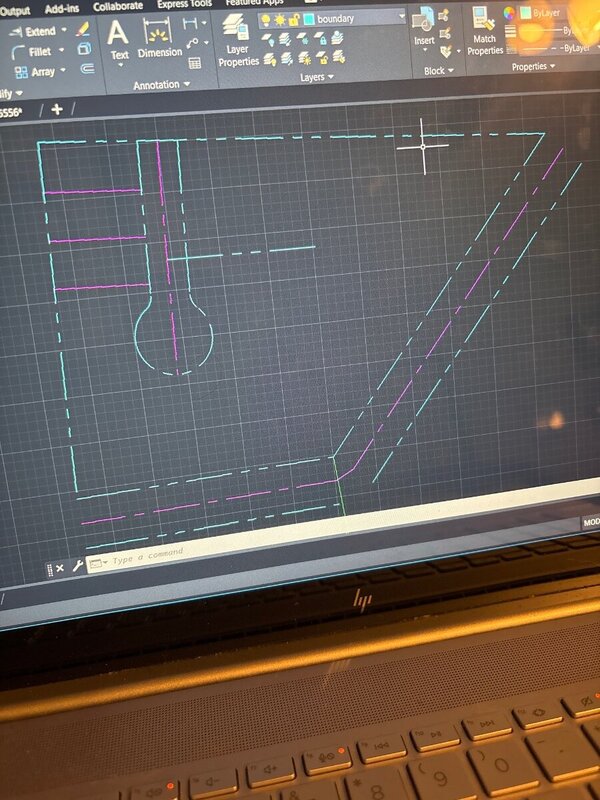The height and width of the screenshot is (800, 600).
Task: Open the Text tool dropdown arrow
Action: (x=120, y=65)
